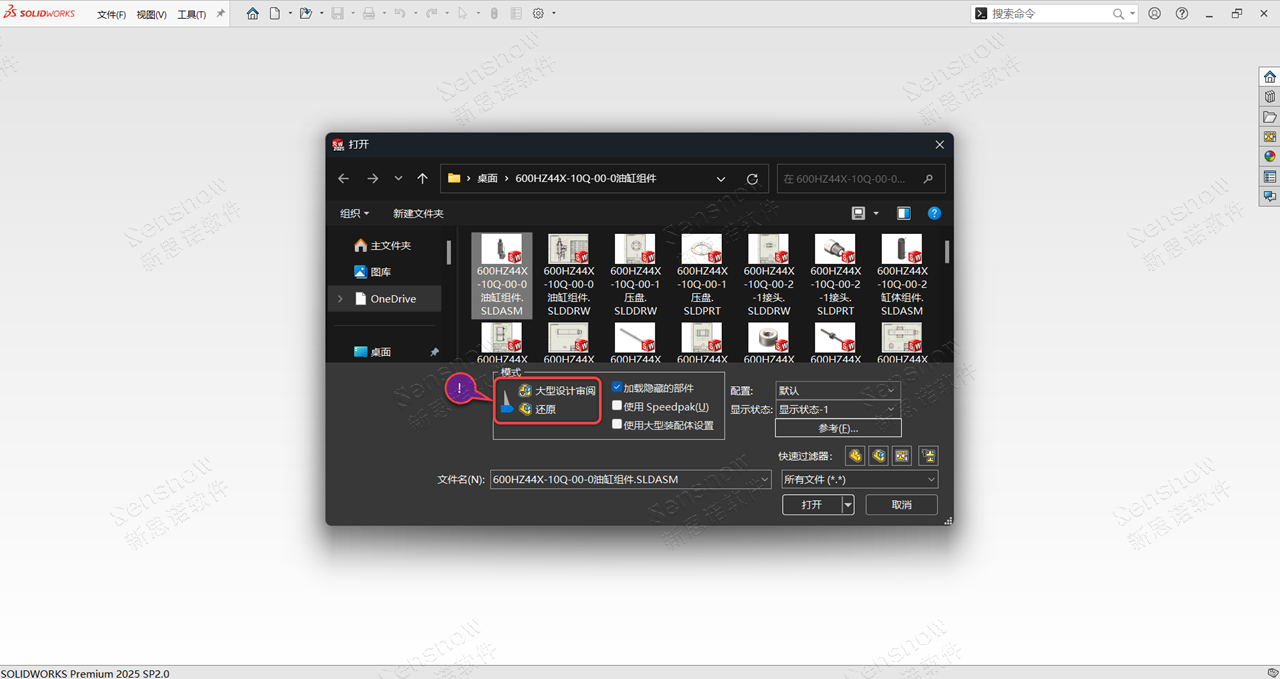Expand the OneDrive tree node

point(340,299)
